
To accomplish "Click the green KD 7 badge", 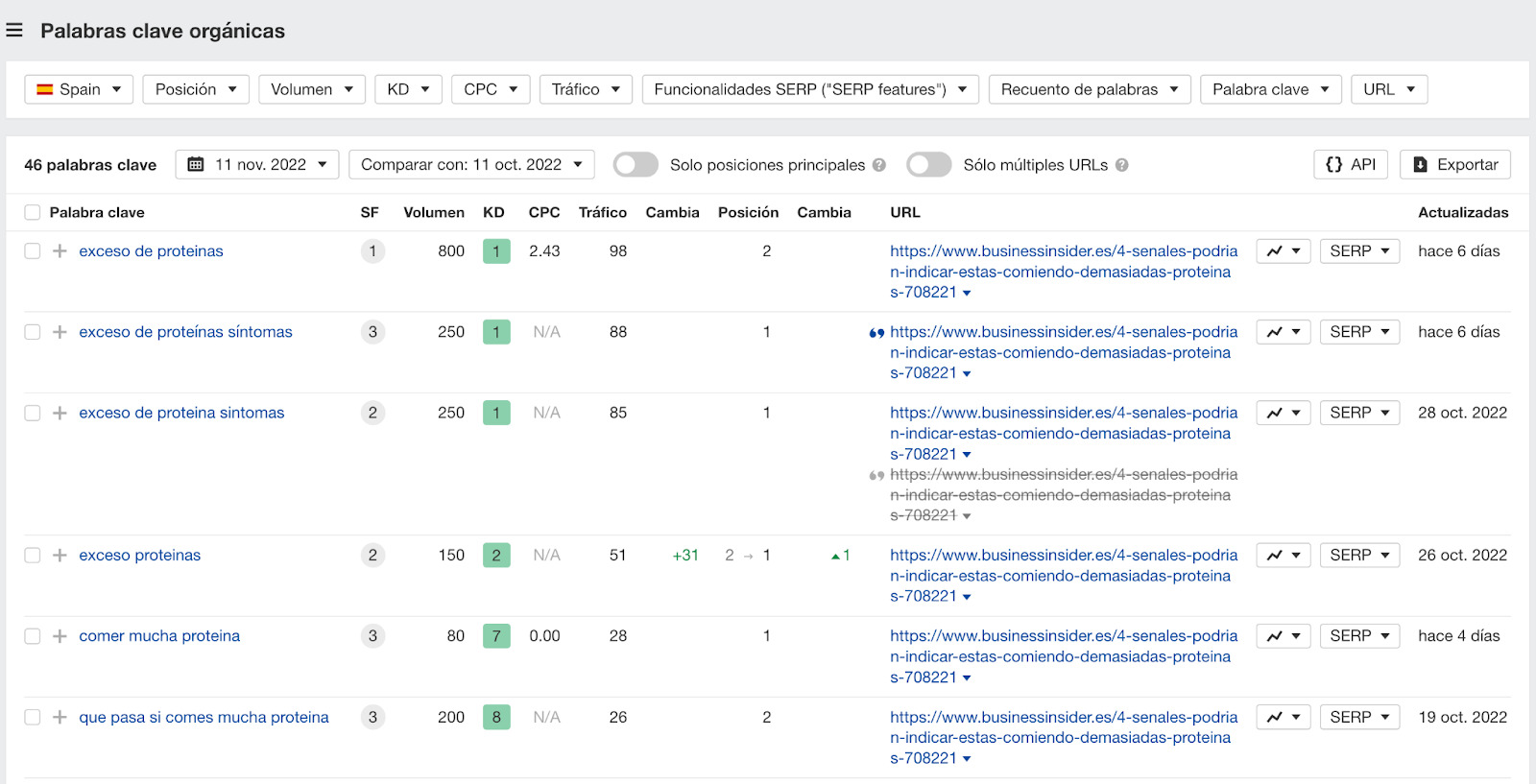I will click(x=496, y=636).
